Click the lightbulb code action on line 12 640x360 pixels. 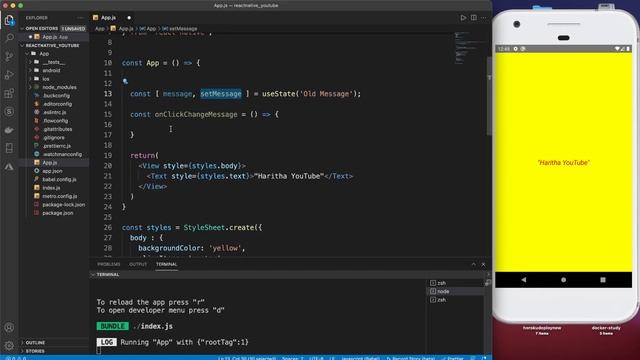coord(125,82)
